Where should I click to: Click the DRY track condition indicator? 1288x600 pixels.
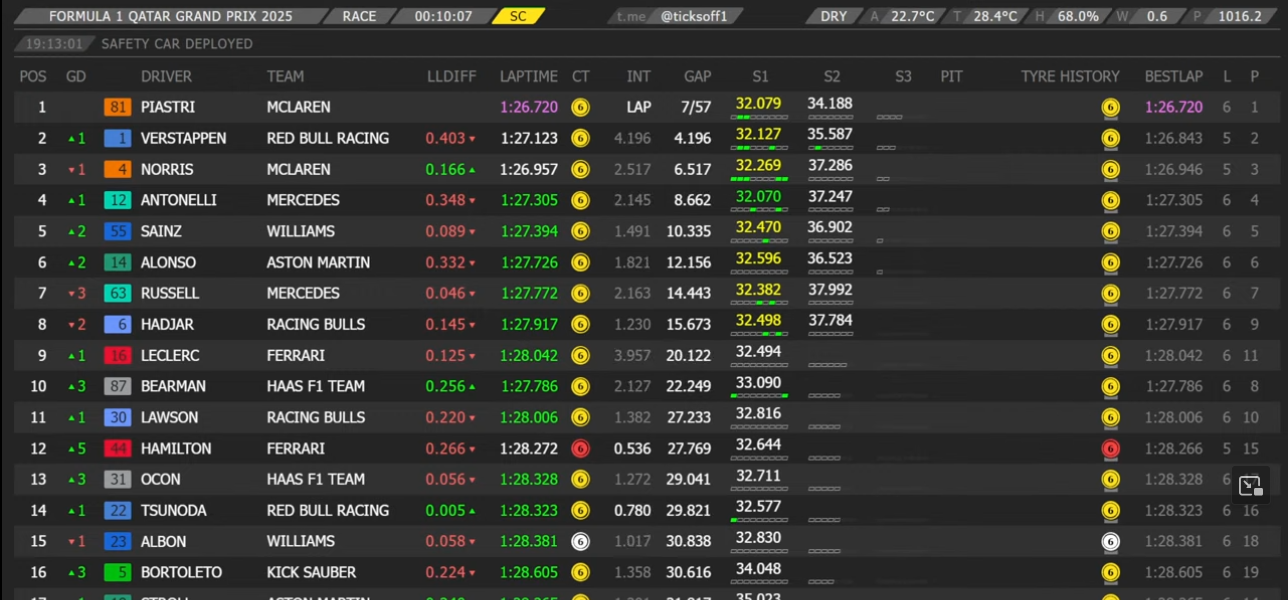(833, 16)
